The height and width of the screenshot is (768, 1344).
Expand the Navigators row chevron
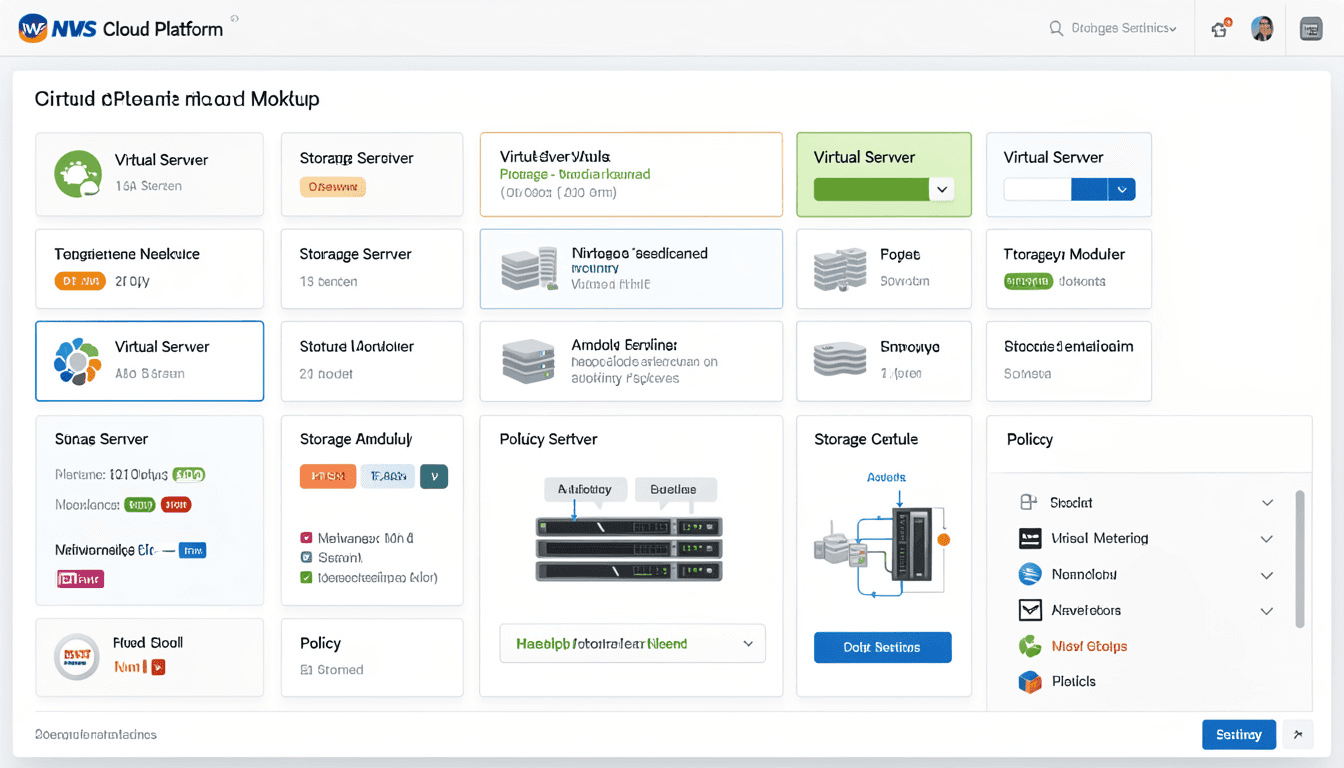click(1267, 610)
